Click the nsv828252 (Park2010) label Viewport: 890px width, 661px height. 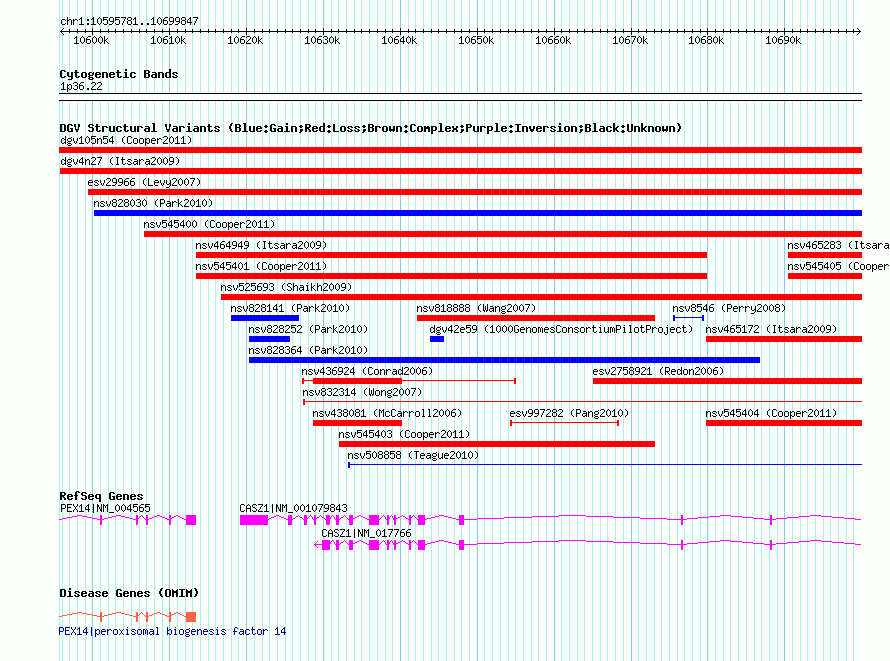(308, 329)
